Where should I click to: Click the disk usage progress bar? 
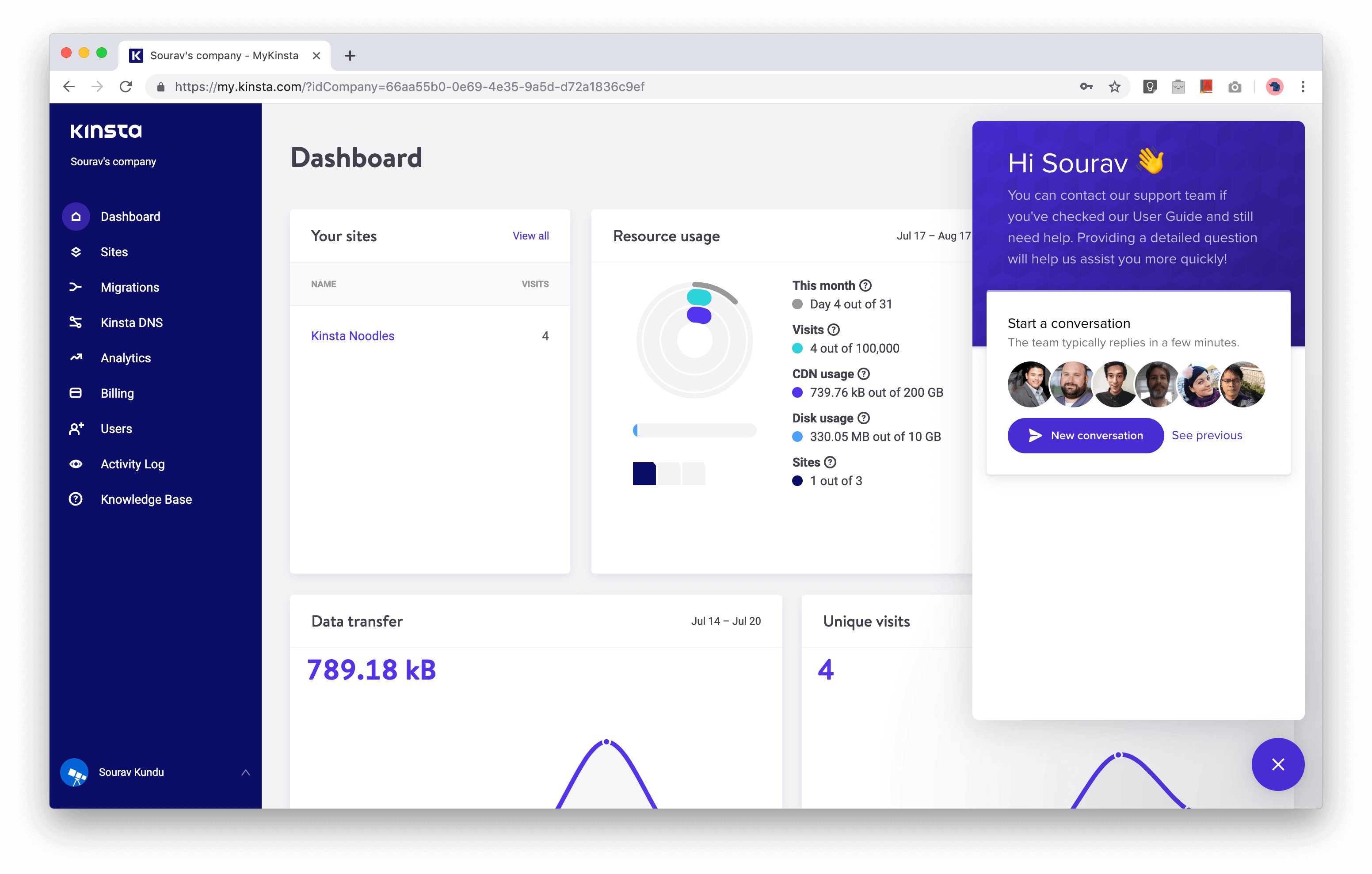[694, 430]
